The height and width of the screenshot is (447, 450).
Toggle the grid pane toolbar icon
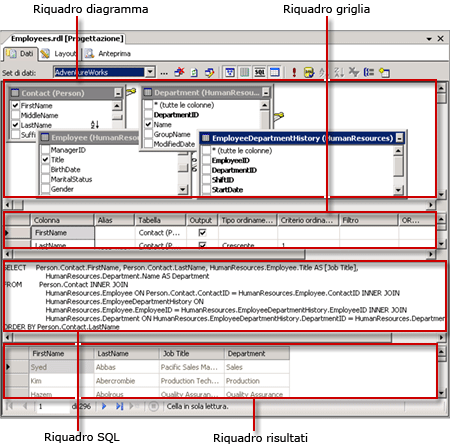tap(245, 72)
